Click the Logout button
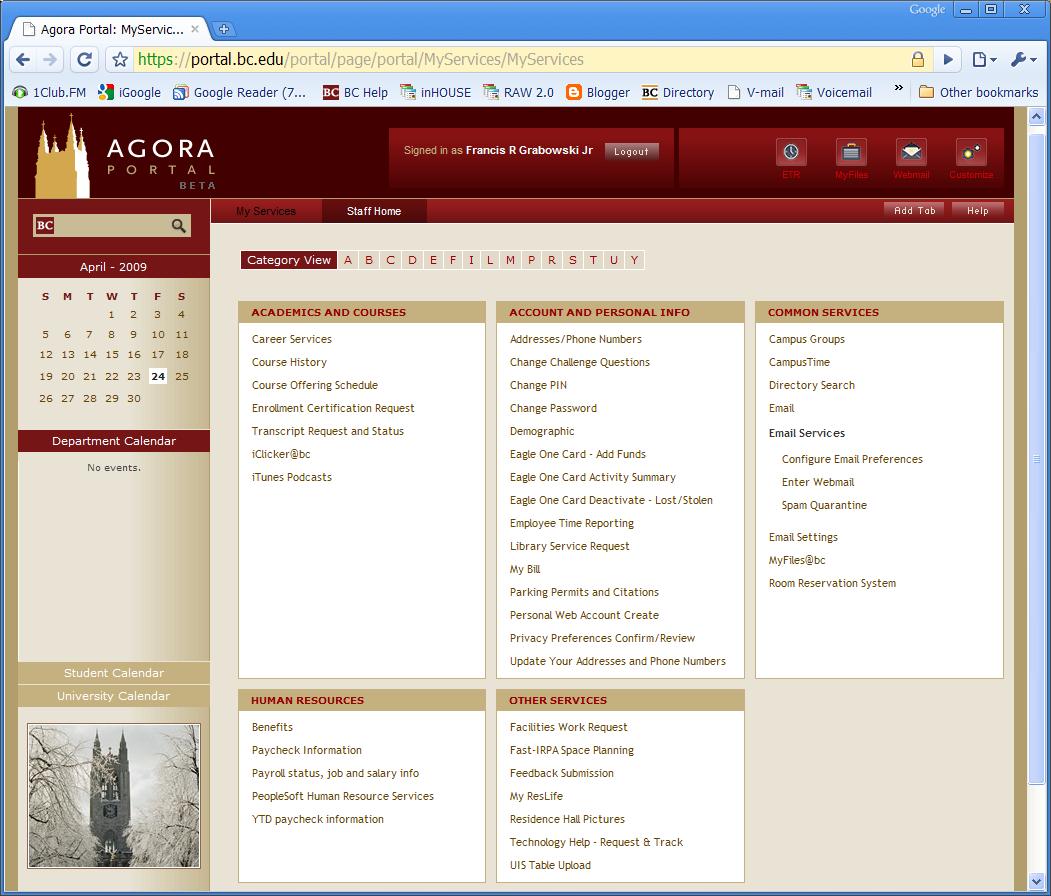1051x896 pixels. click(x=631, y=151)
